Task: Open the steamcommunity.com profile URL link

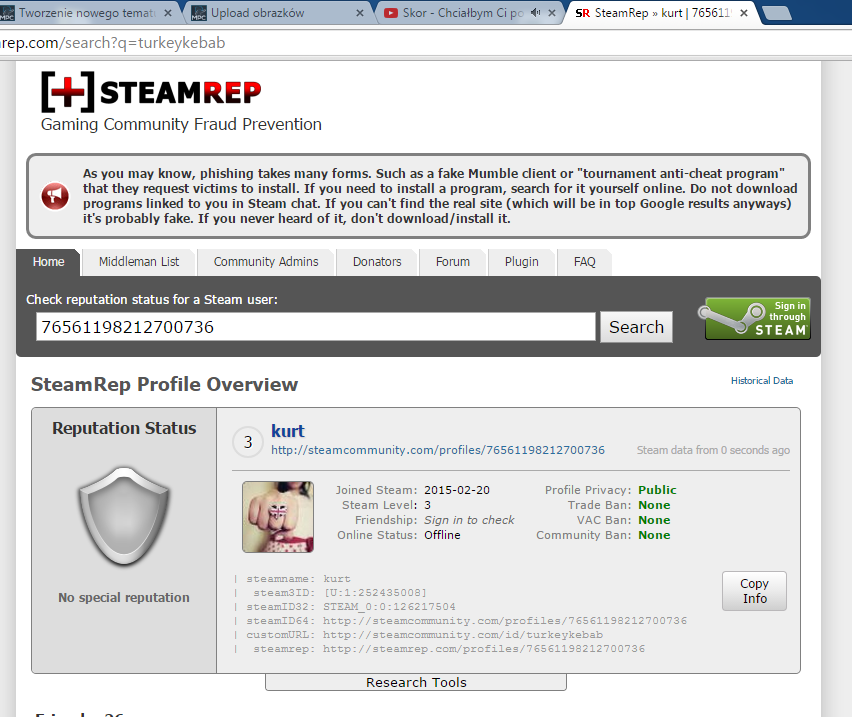Action: coord(438,450)
